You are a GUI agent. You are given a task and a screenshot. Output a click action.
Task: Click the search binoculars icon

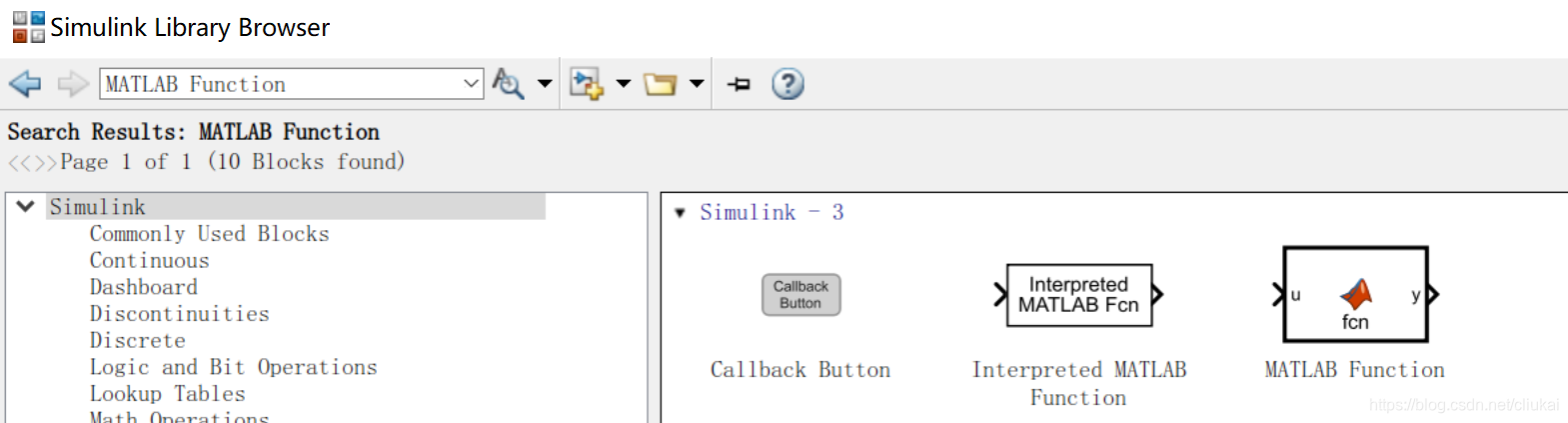click(508, 84)
